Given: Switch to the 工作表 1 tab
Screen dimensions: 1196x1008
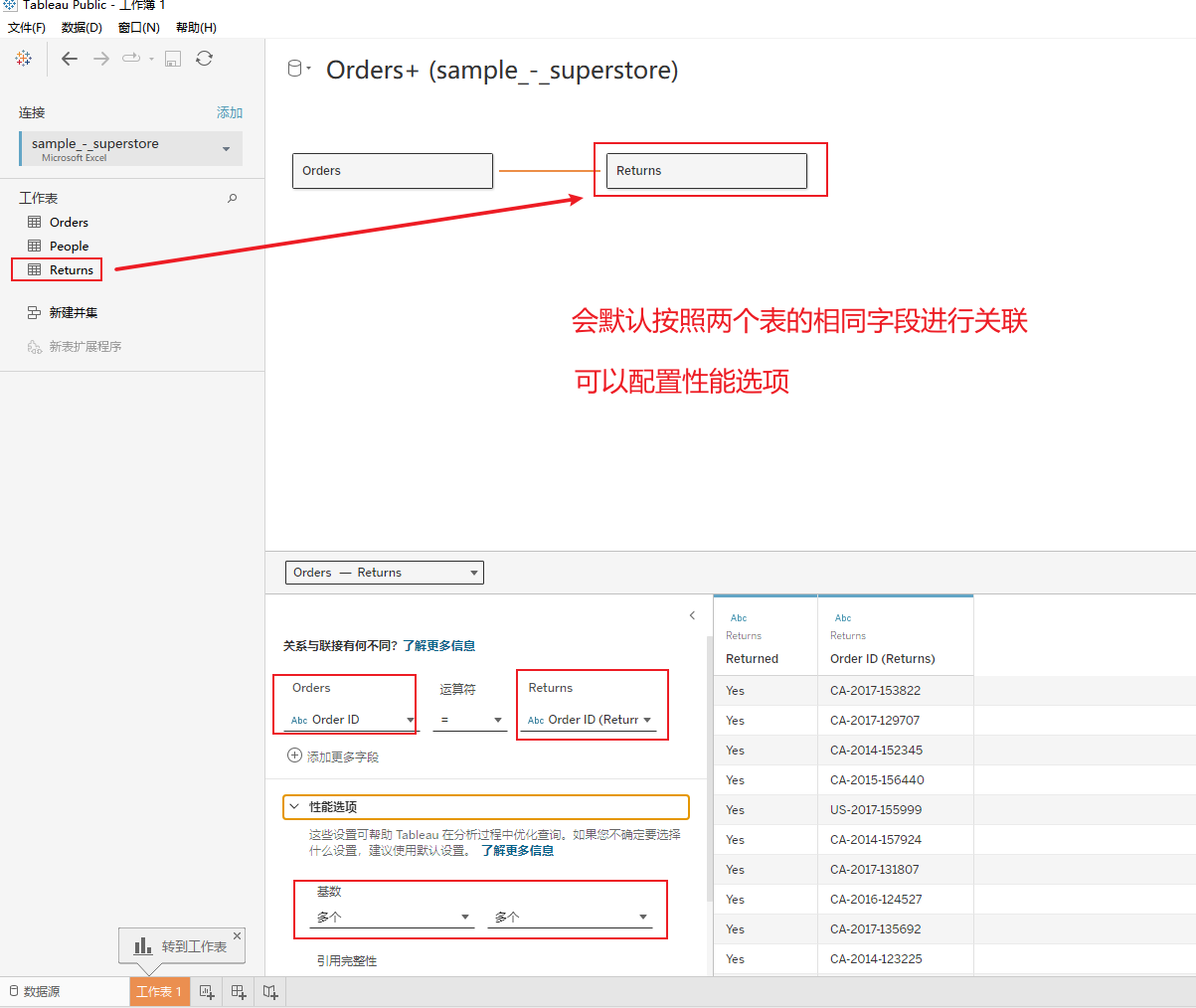Looking at the screenshot, I should pos(159,991).
